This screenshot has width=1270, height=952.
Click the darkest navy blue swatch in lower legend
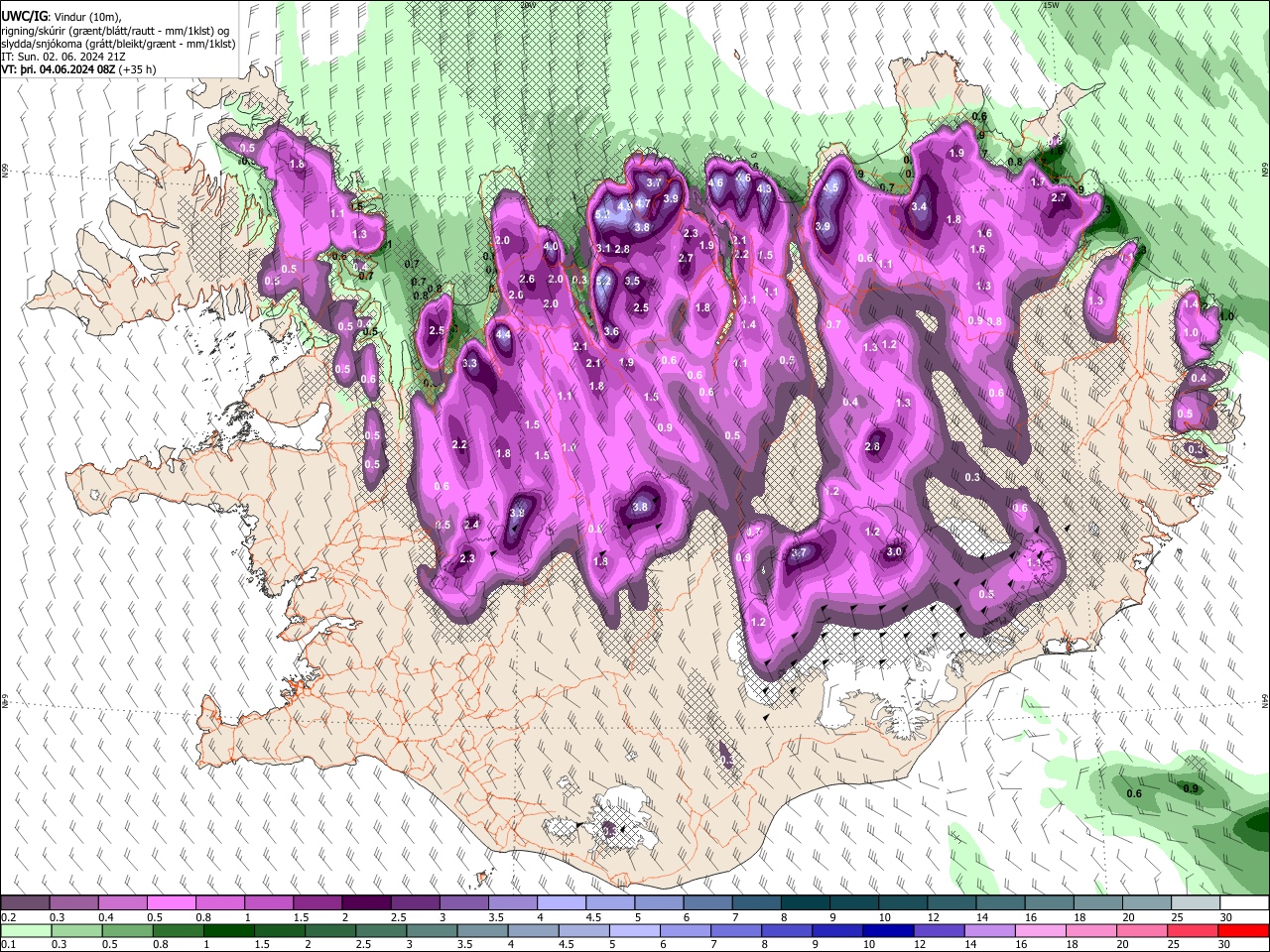pyautogui.click(x=886, y=930)
